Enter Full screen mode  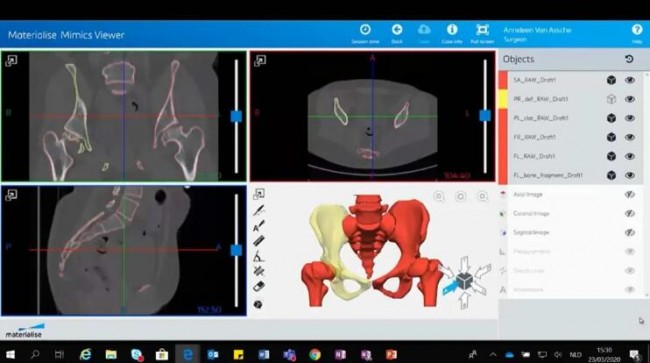pyautogui.click(x=482, y=34)
